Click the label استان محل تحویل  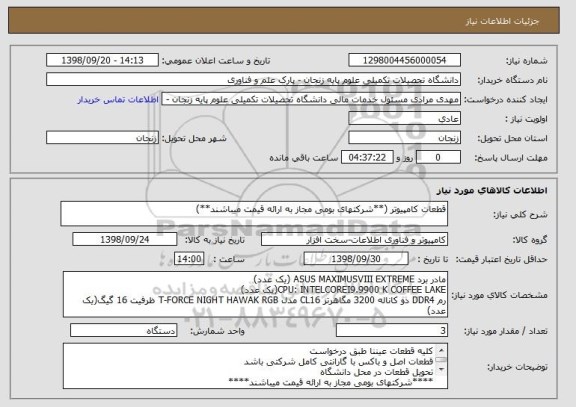tap(512, 138)
